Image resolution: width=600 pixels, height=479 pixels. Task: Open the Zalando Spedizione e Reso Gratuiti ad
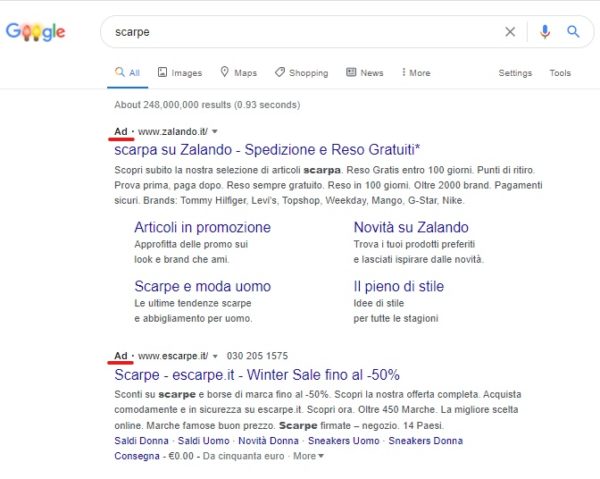coord(267,150)
